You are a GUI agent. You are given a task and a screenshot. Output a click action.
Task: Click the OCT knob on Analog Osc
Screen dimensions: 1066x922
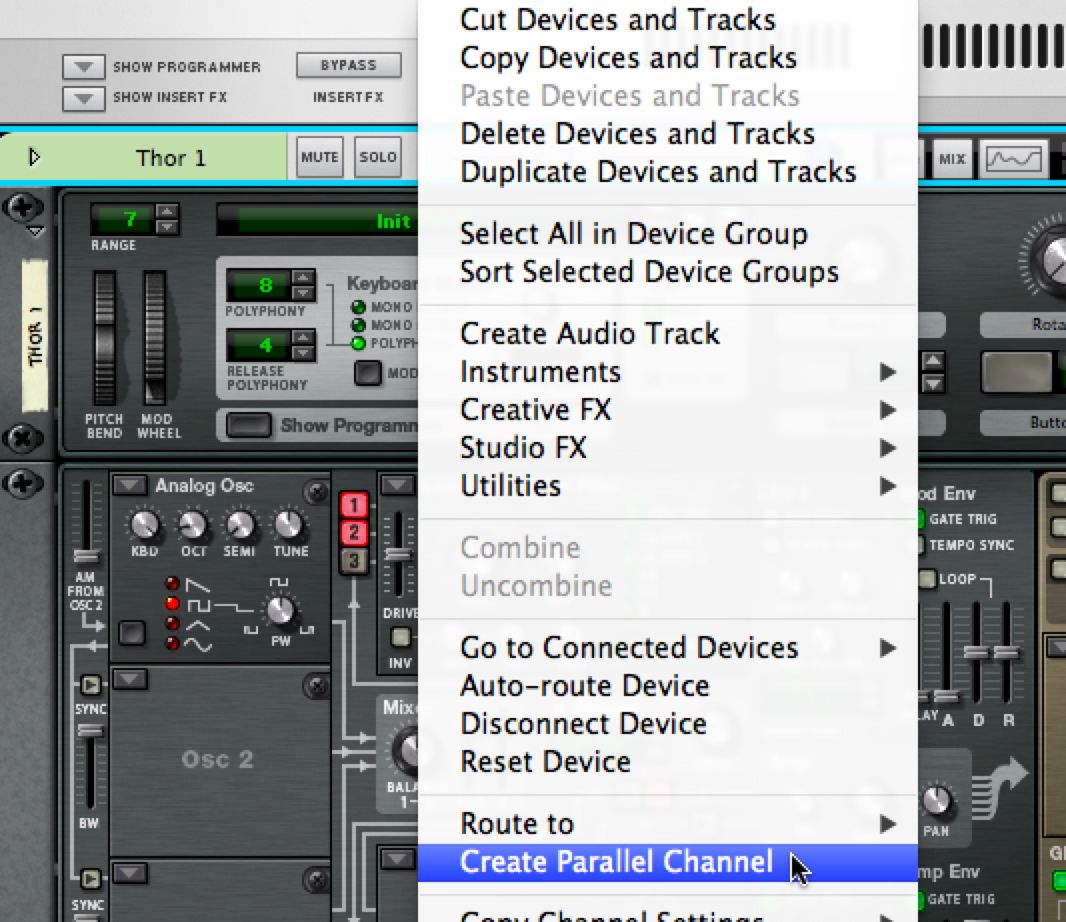[x=192, y=524]
